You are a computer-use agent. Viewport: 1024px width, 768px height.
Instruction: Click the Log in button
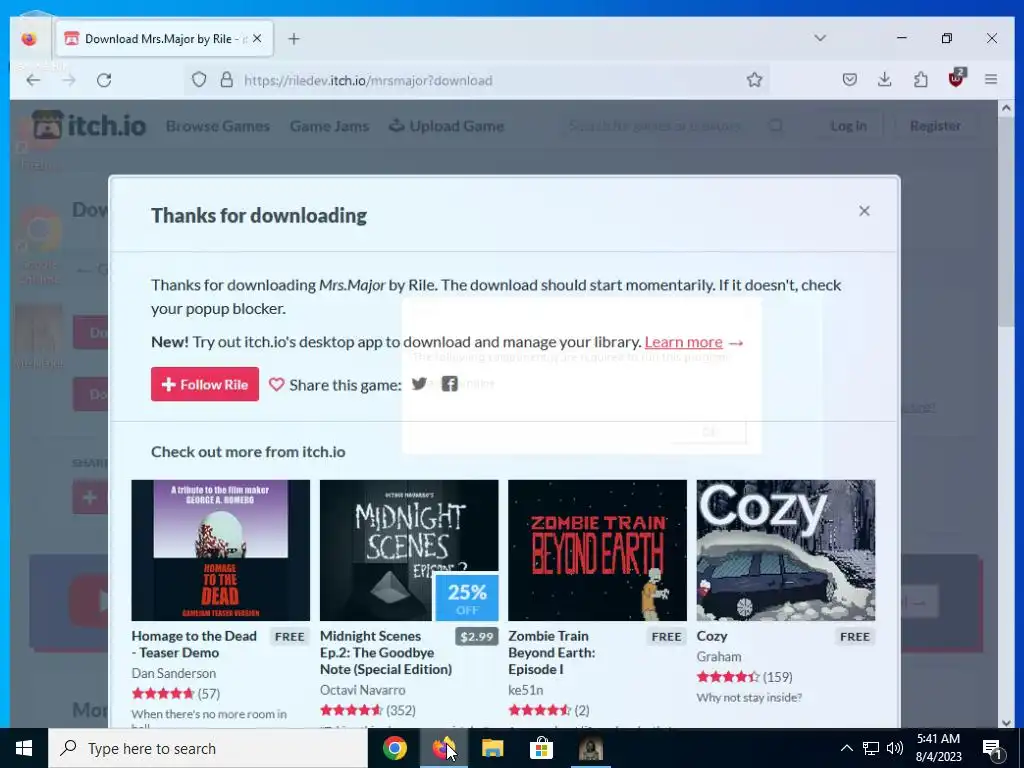pos(848,125)
